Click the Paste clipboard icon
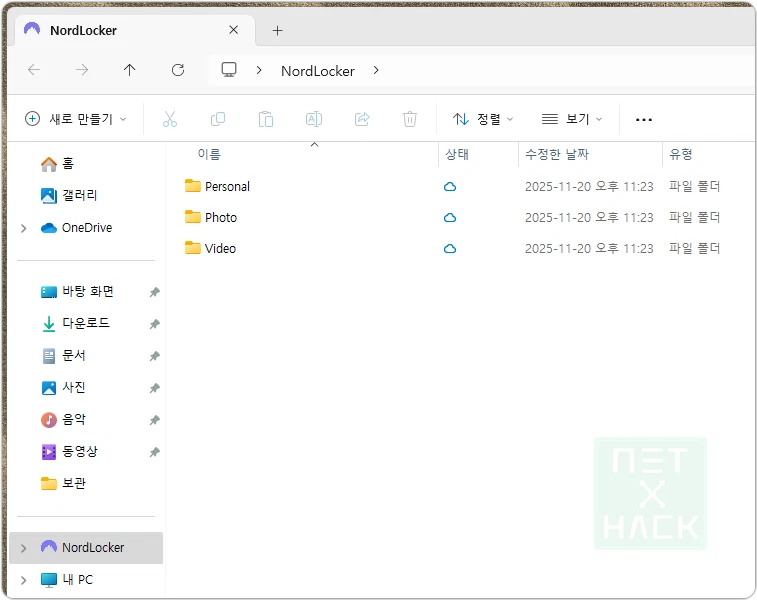 tap(266, 119)
